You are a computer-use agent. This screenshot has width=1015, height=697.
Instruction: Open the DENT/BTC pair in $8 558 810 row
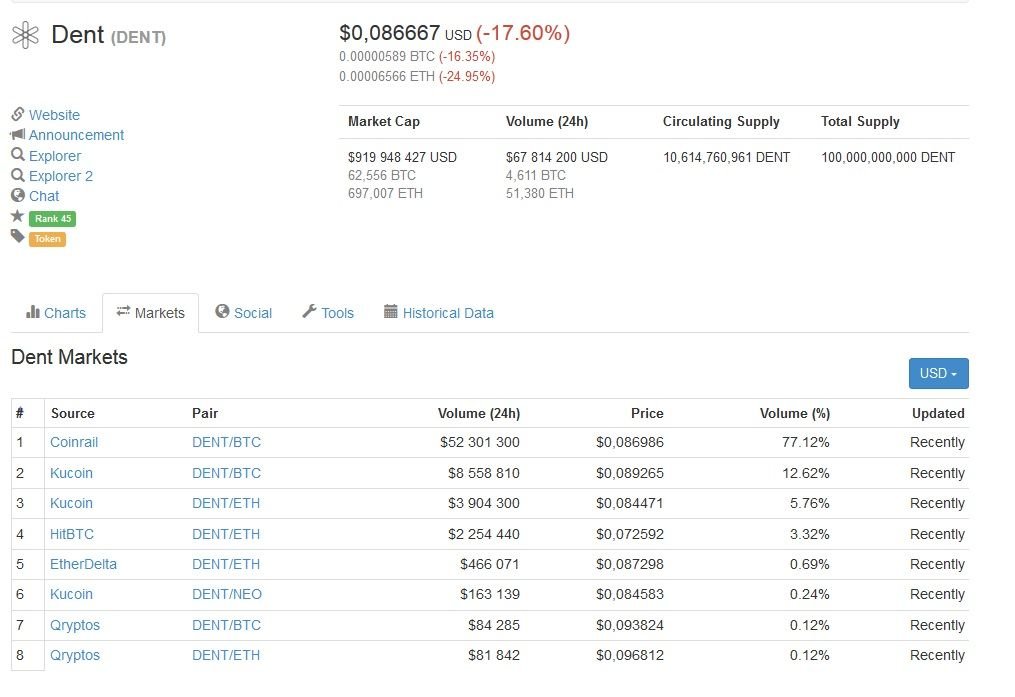click(x=227, y=473)
